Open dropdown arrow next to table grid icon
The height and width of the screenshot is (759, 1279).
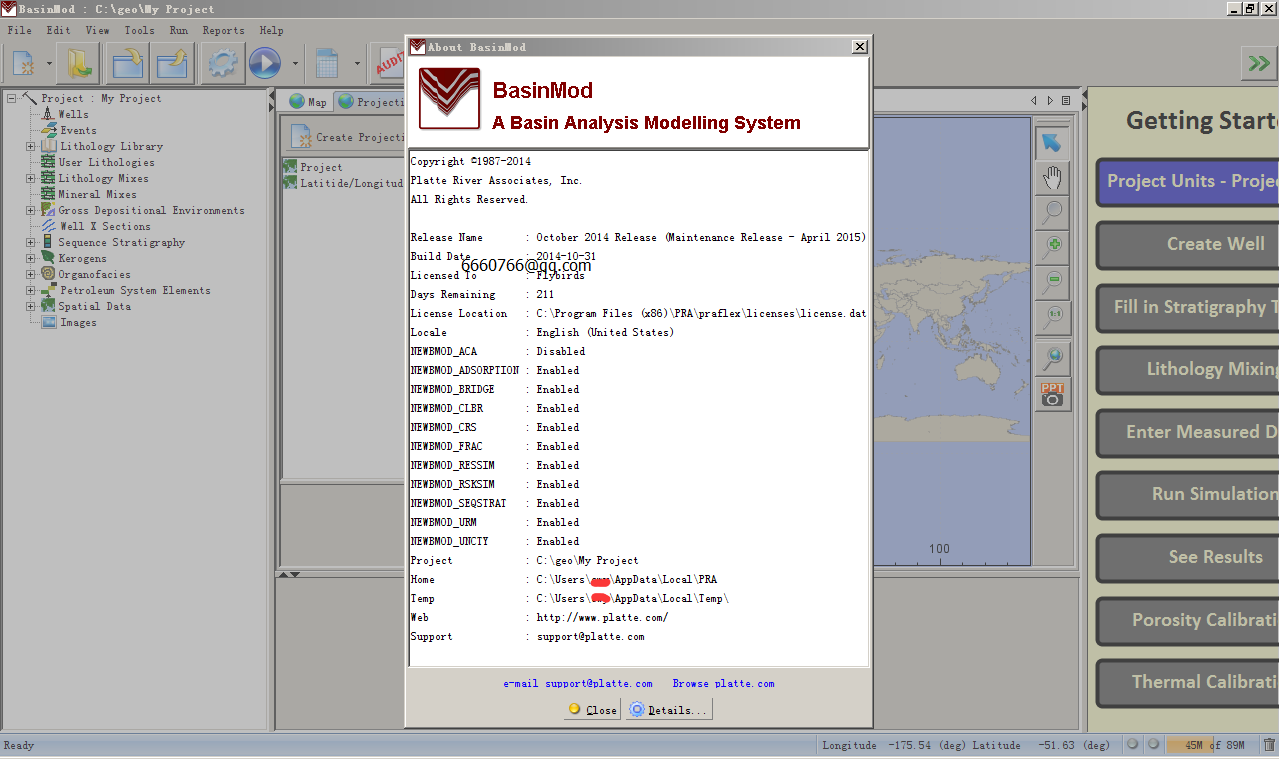pyautogui.click(x=357, y=64)
